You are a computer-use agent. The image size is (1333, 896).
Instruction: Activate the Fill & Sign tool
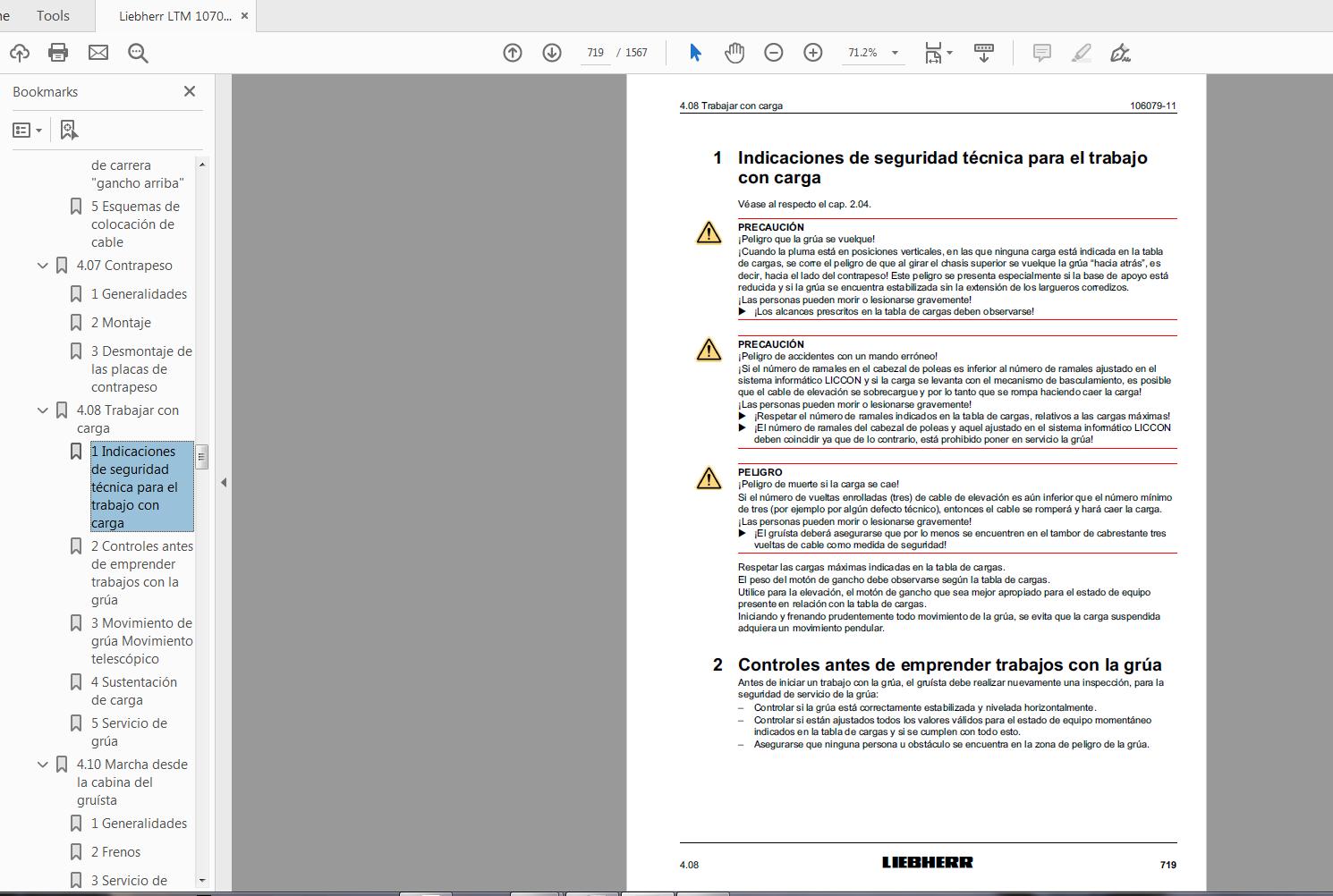(1120, 53)
